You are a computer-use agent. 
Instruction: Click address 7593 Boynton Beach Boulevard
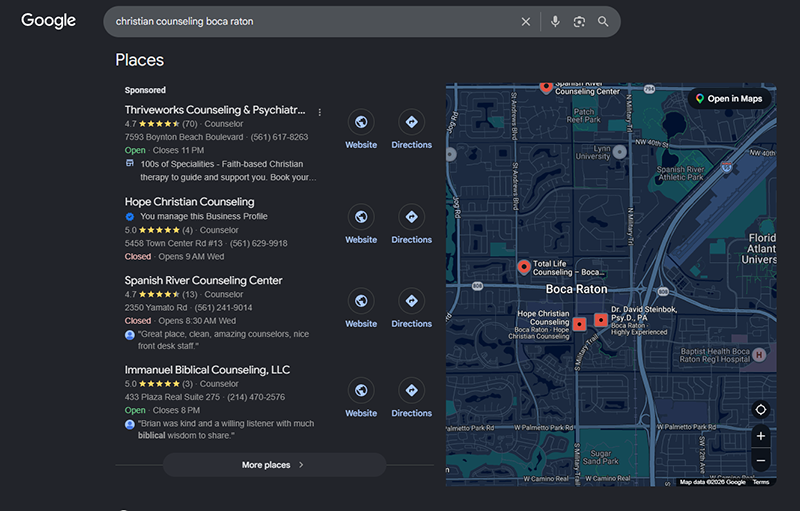(x=184, y=137)
